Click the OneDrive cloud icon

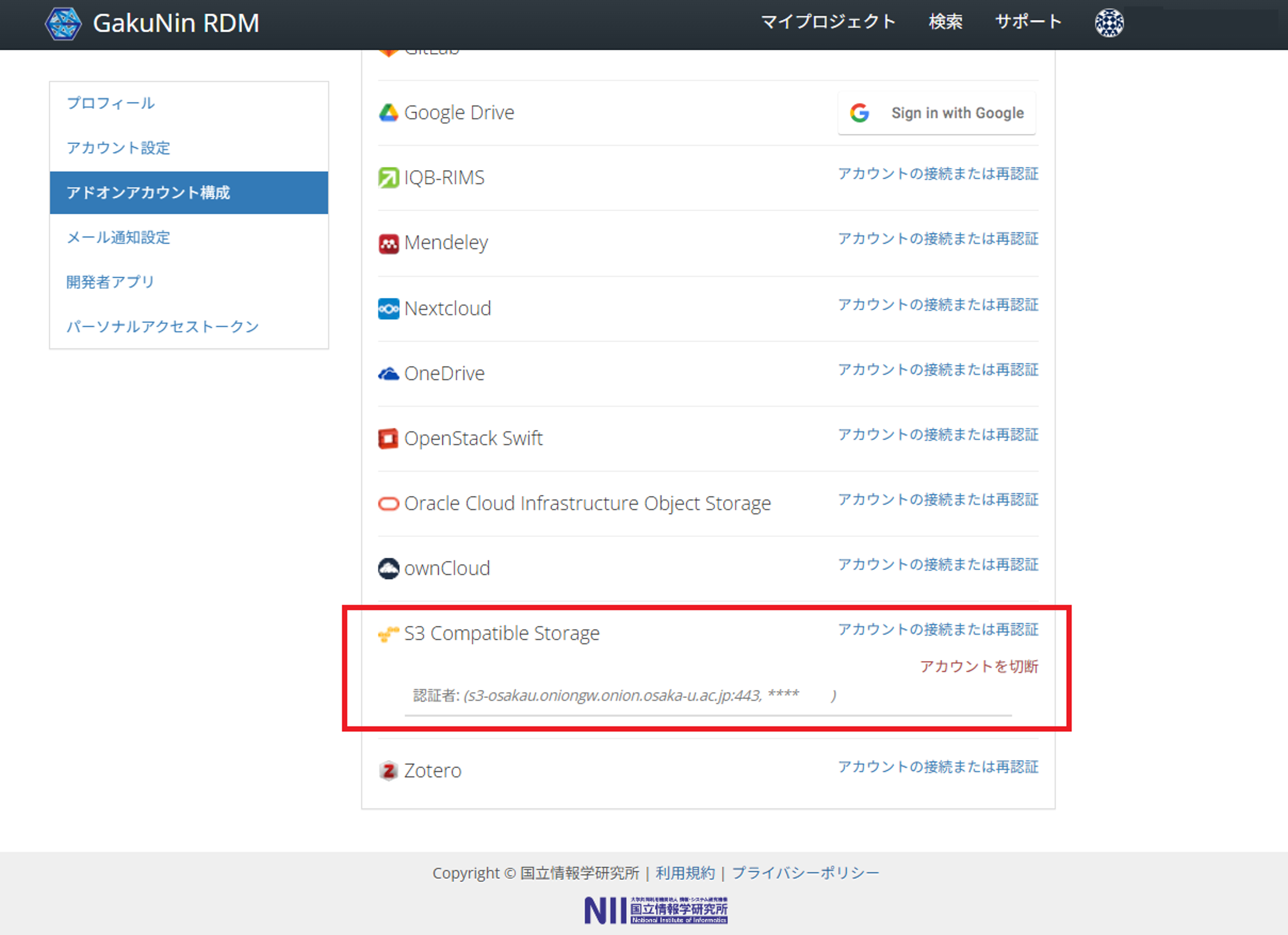(389, 373)
